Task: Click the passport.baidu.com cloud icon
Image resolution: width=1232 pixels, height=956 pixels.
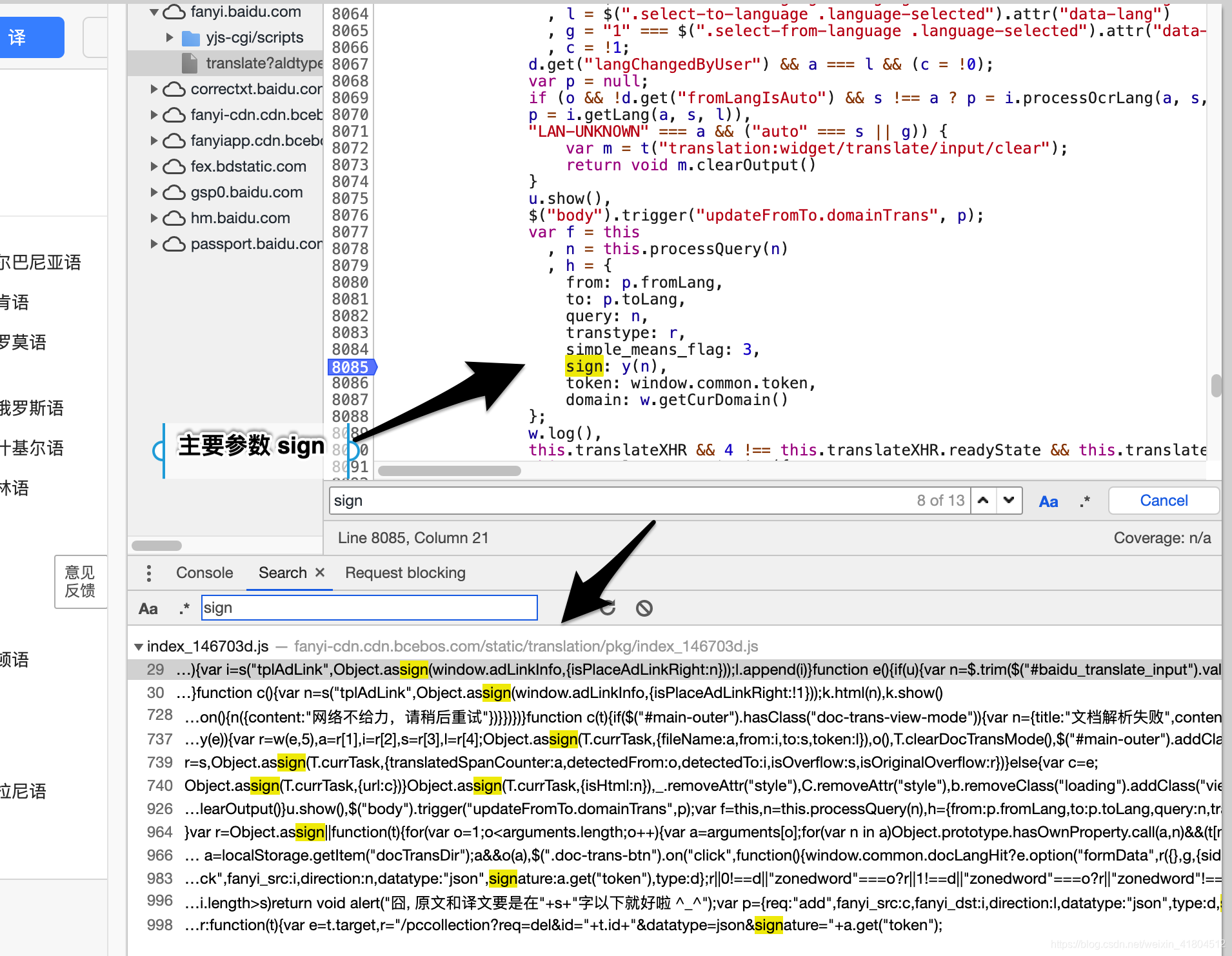Action: tap(174, 244)
